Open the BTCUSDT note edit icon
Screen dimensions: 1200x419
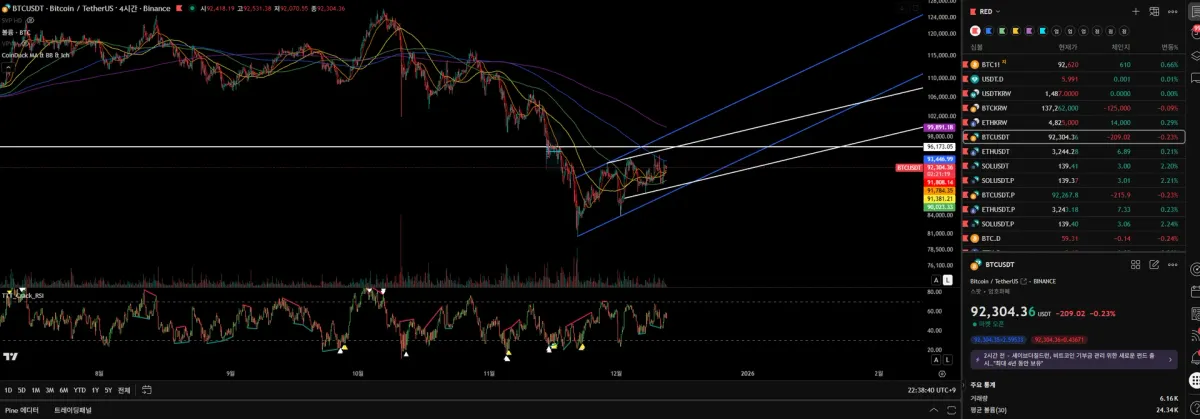pos(1154,265)
